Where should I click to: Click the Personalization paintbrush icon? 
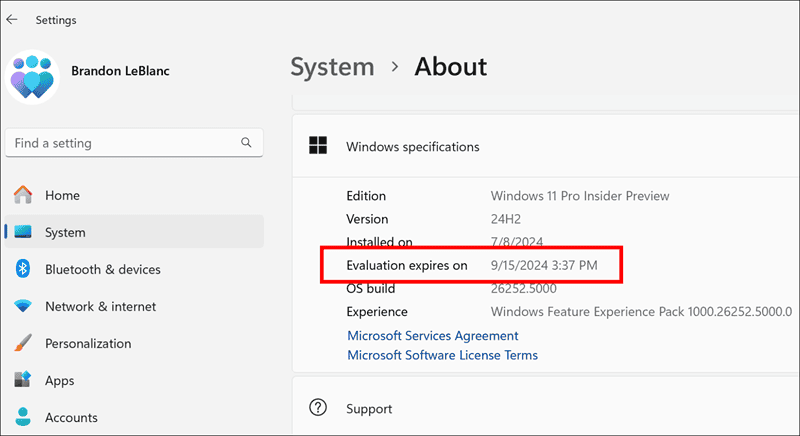click(23, 343)
